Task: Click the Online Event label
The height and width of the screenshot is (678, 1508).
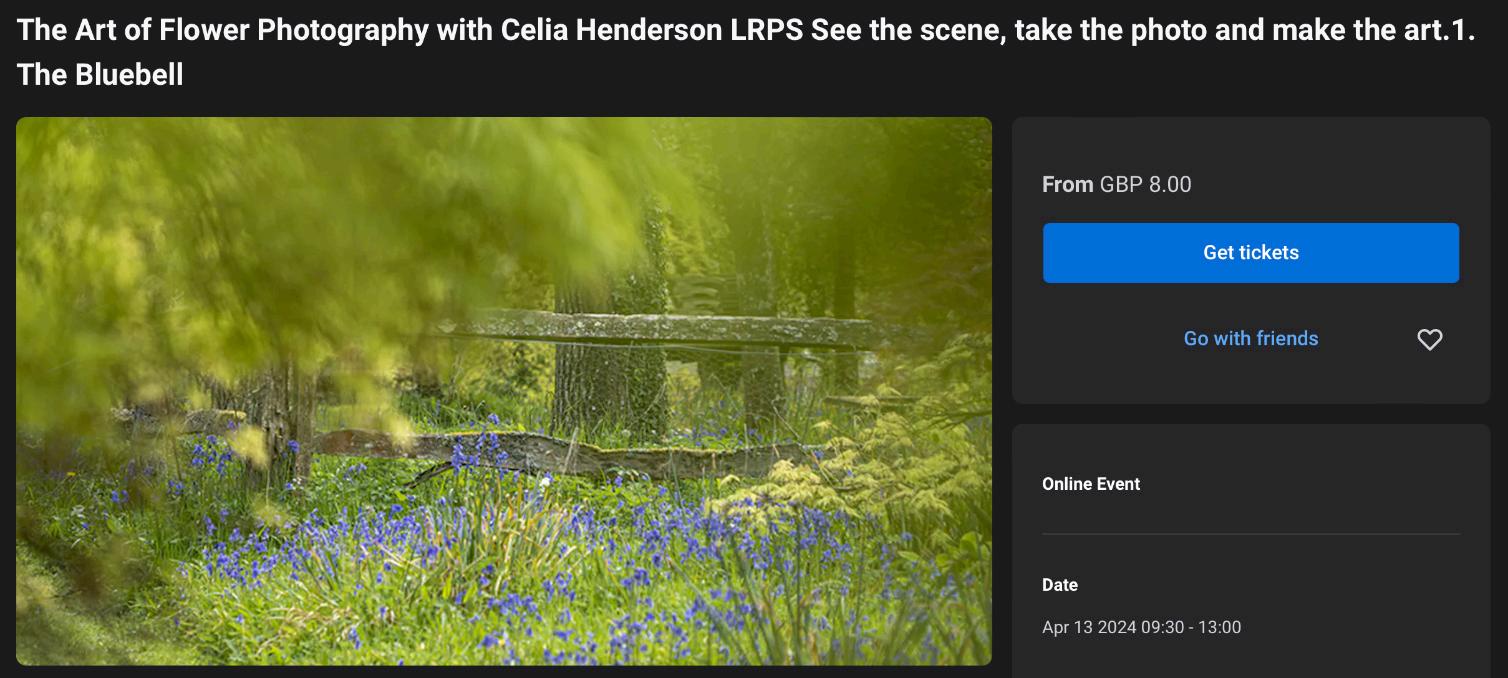Action: pos(1091,484)
